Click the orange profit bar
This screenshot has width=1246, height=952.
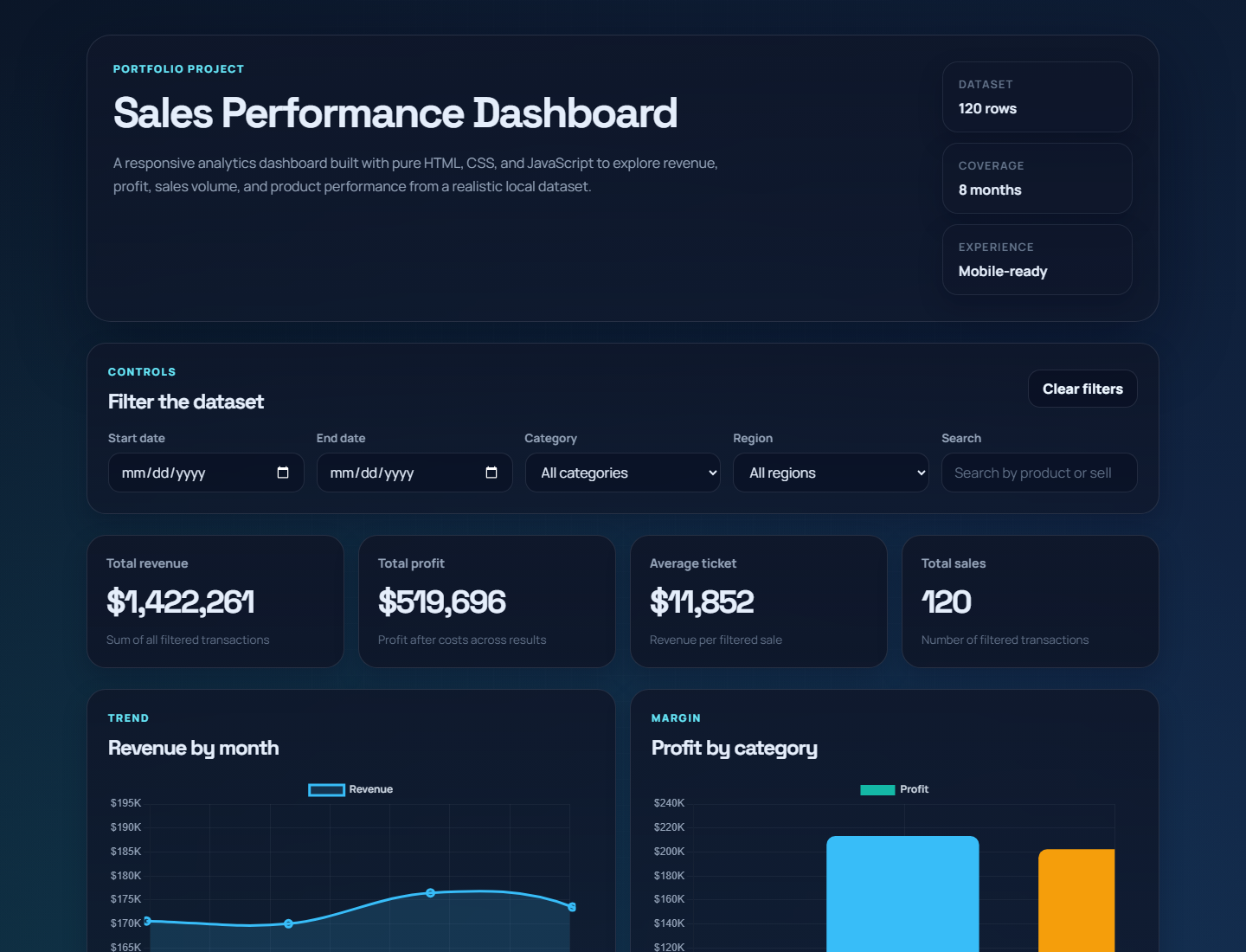click(1076, 900)
